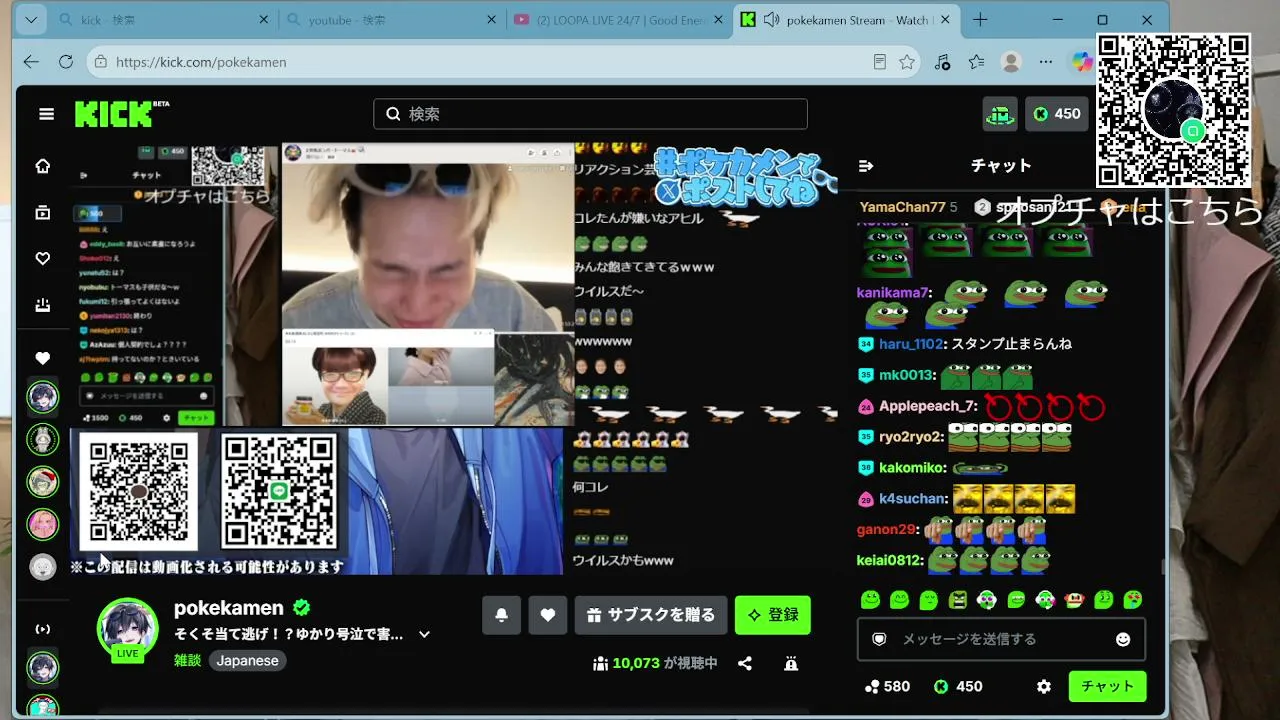Image resolution: width=1280 pixels, height=720 pixels.
Task: Click the last emote in quick emote bar
Action: (x=1133, y=600)
